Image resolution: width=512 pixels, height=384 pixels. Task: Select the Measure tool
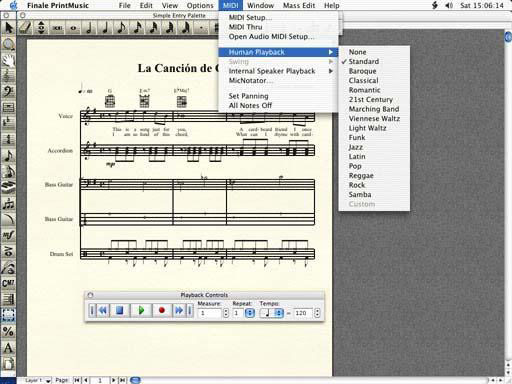coord(8,107)
